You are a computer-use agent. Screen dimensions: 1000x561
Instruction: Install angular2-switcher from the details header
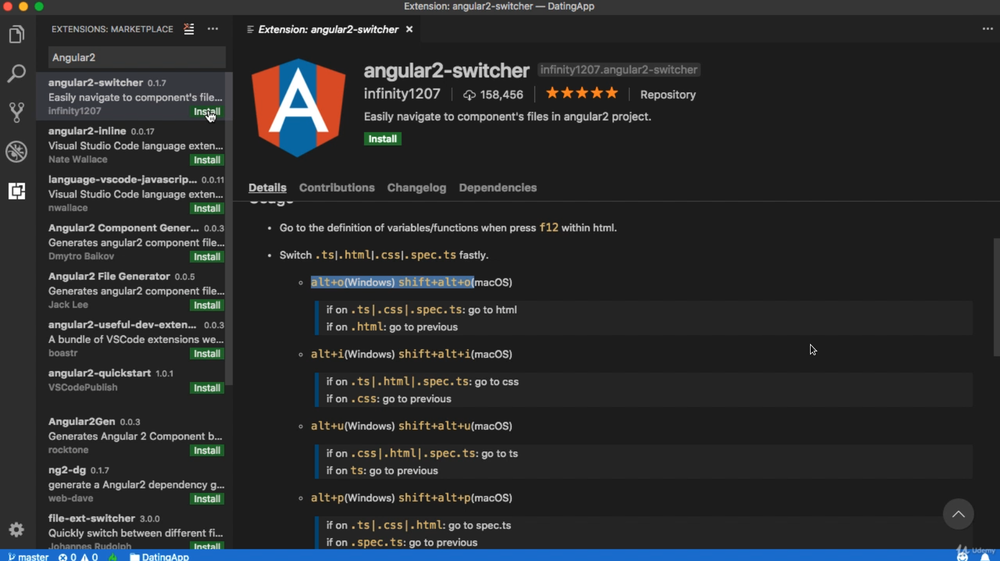(382, 139)
